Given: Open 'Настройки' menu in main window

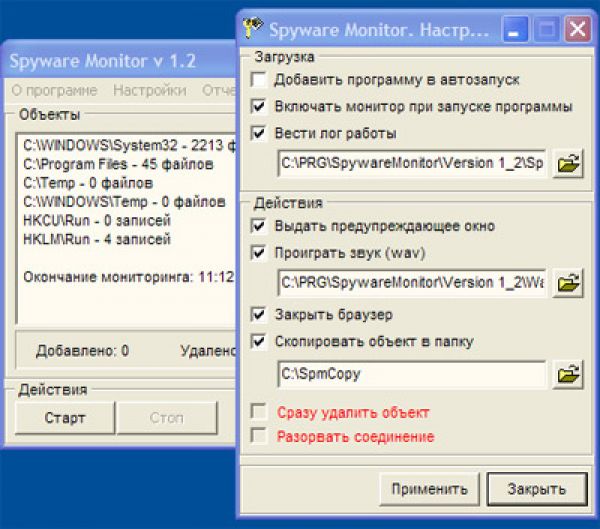Looking at the screenshot, I should pyautogui.click(x=150, y=91).
